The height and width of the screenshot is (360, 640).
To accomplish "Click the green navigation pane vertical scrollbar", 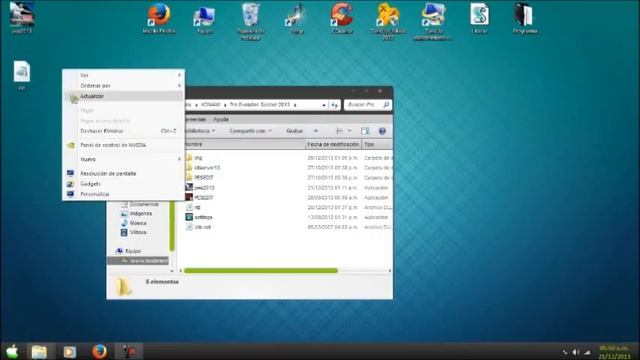I will pyautogui.click(x=172, y=225).
